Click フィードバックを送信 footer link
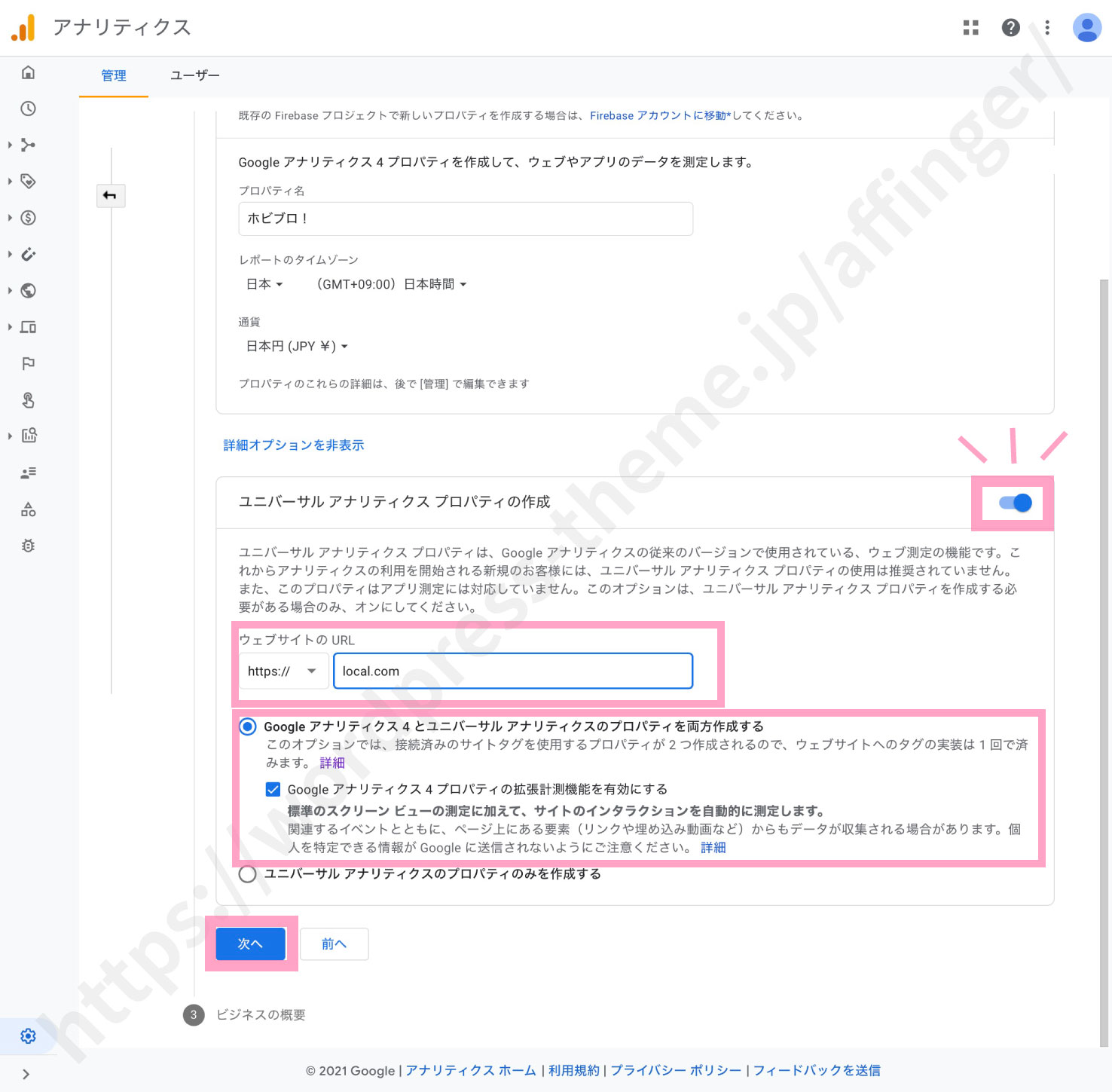The height and width of the screenshot is (1092, 1112). click(x=817, y=1071)
